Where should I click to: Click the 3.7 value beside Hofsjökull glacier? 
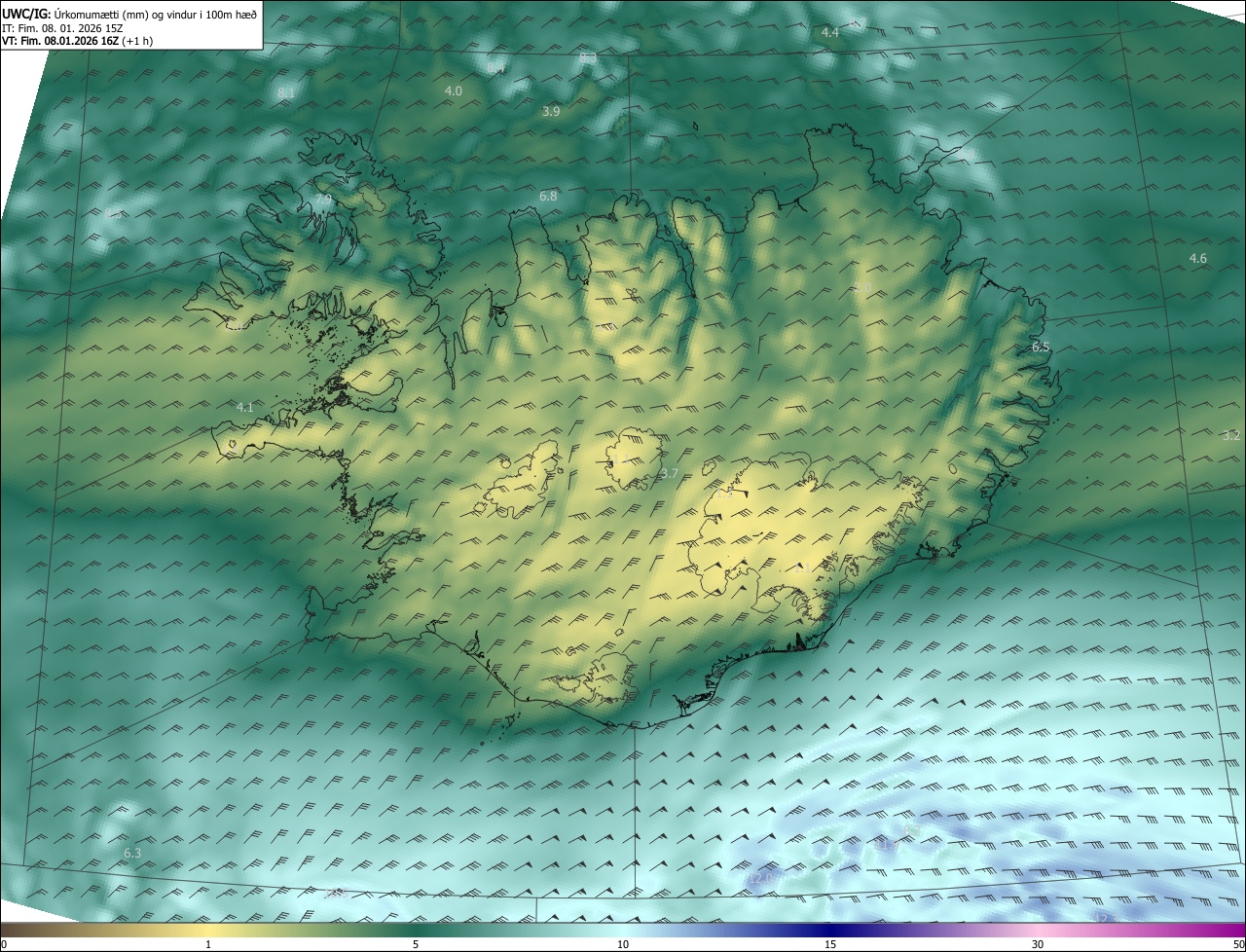(669, 473)
